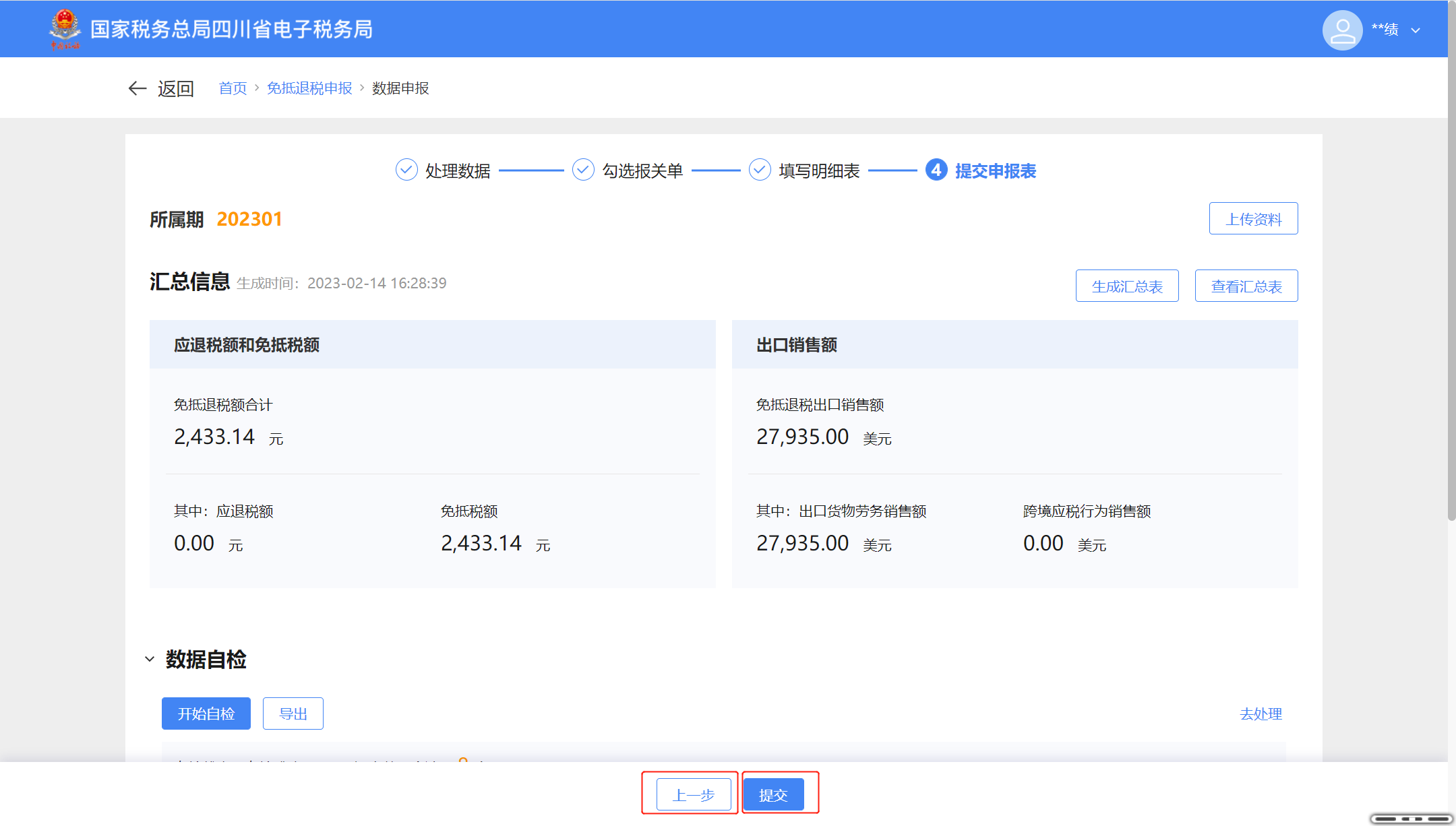The height and width of the screenshot is (826, 1456).
Task: Collapse the 数据自检 section chevron
Action: (x=150, y=659)
